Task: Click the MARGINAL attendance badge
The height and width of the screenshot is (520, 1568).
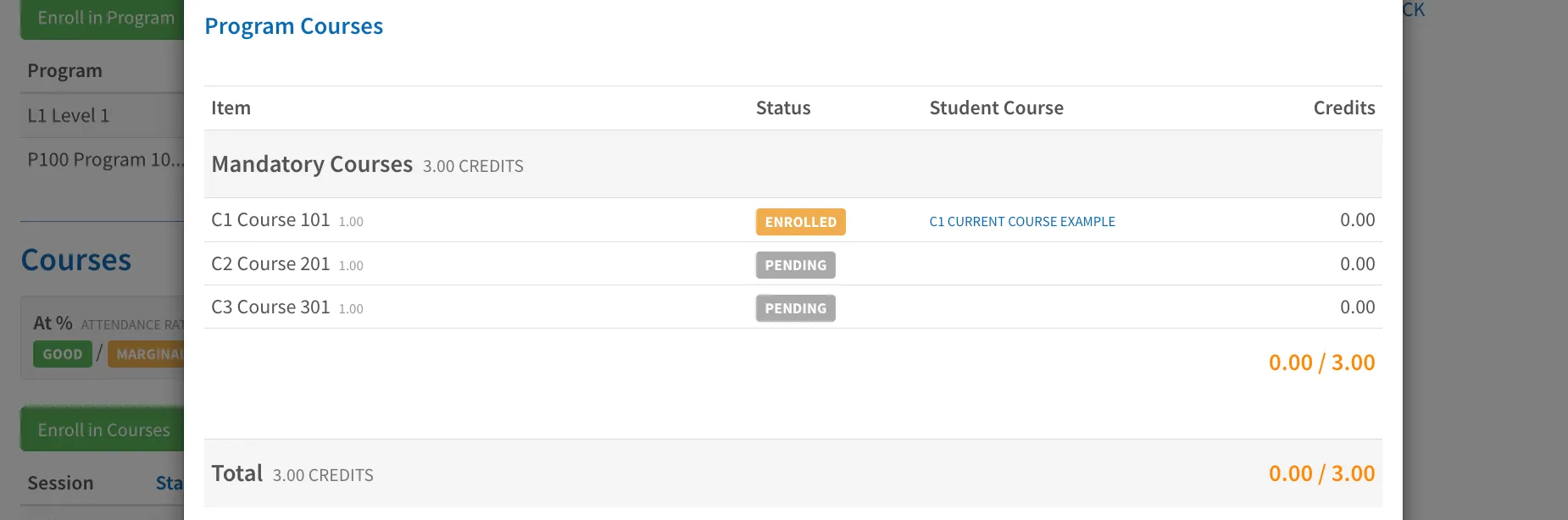Action: click(146, 354)
